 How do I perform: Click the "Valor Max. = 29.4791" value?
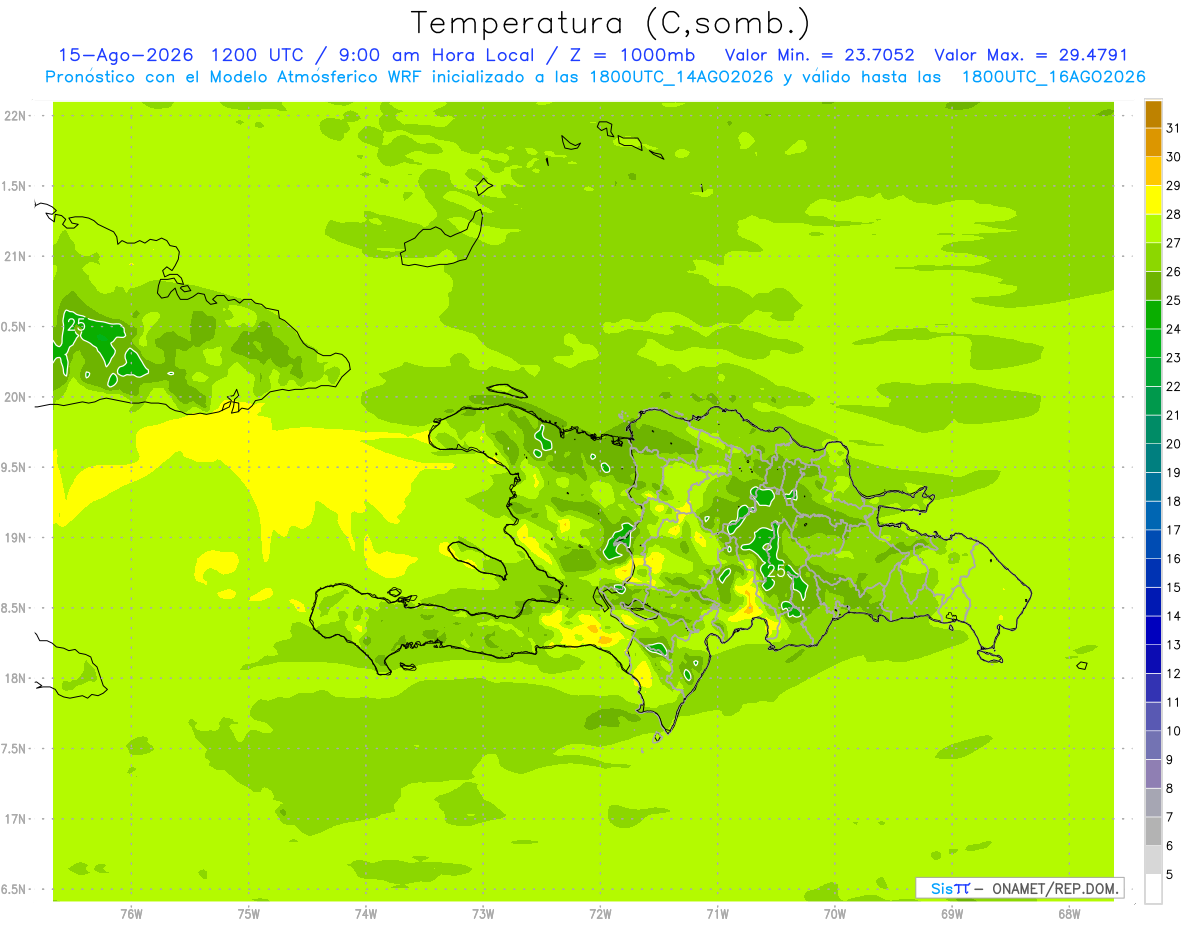coord(1031,56)
